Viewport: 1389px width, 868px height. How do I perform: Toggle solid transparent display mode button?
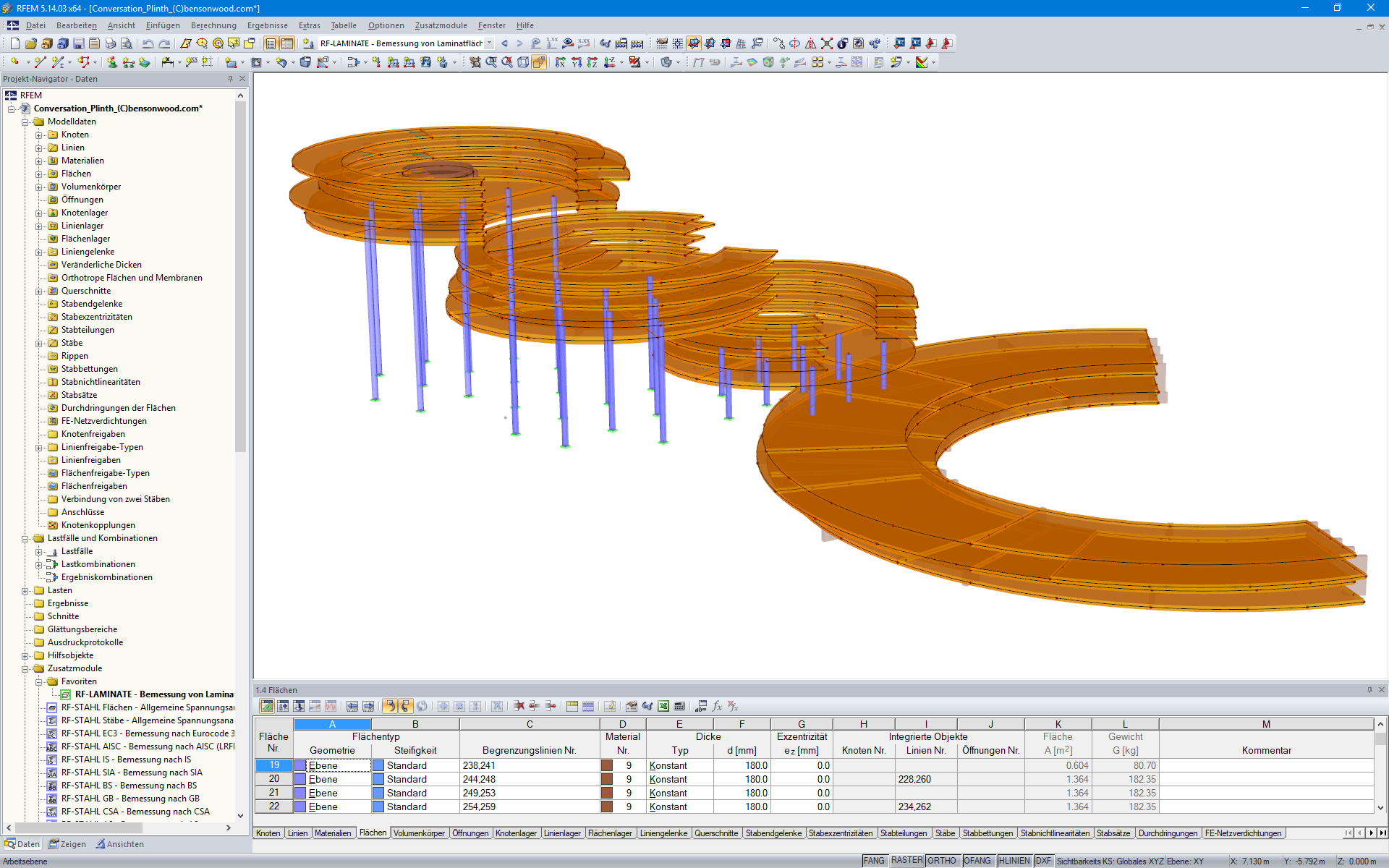coord(539,62)
